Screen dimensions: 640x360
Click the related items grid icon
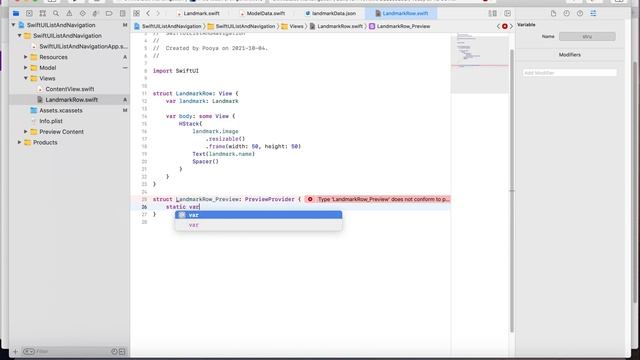pyautogui.click(x=136, y=13)
